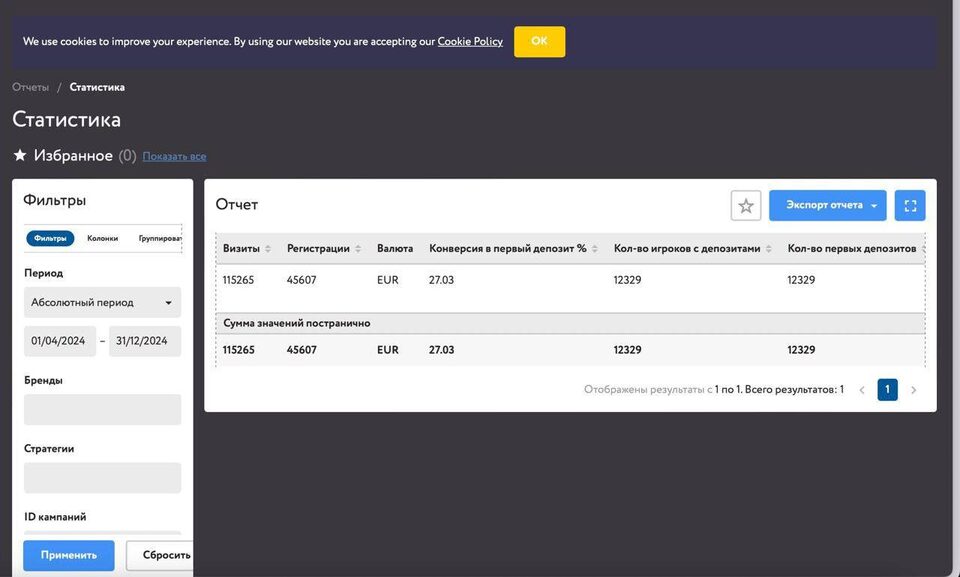Sort by Кол-во игроков с депозитами column
The width and height of the screenshot is (960, 577).
pyautogui.click(x=769, y=249)
